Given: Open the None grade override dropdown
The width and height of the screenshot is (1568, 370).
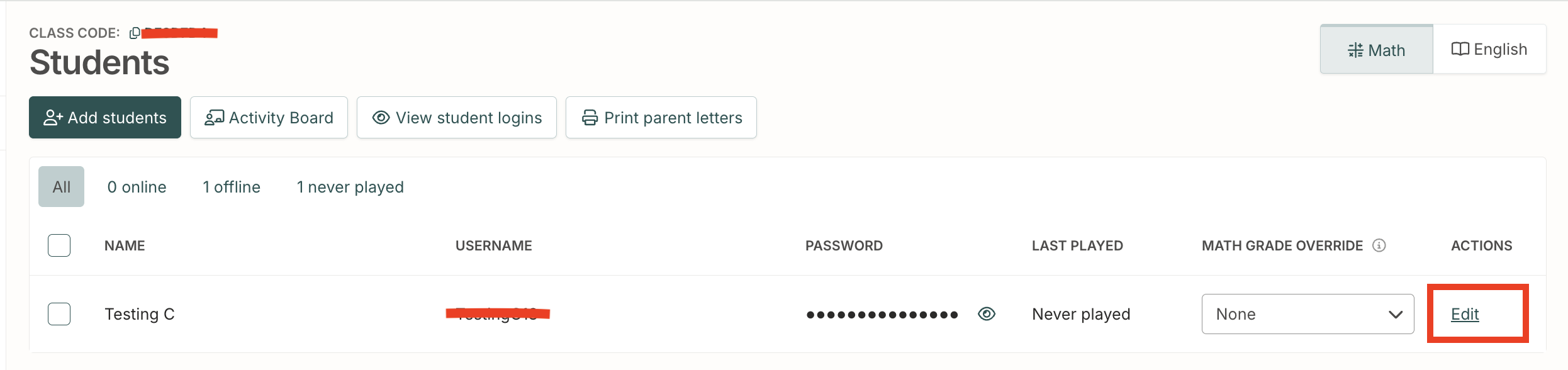Looking at the screenshot, I should pyautogui.click(x=1308, y=314).
